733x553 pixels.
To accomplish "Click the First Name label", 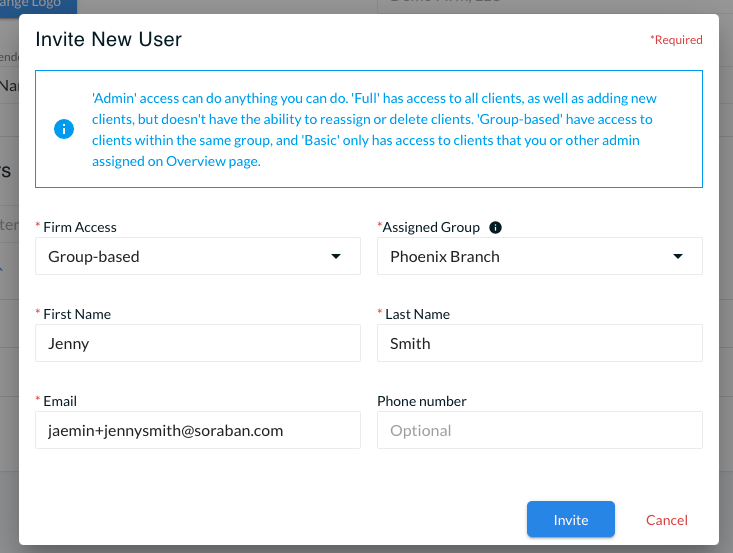I will [x=77, y=314].
